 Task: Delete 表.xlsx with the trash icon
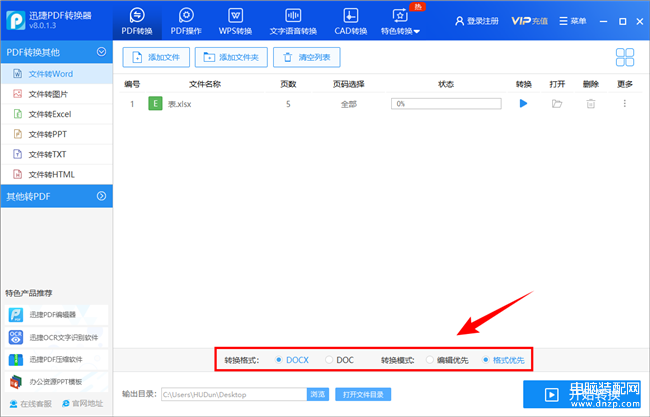coord(591,104)
